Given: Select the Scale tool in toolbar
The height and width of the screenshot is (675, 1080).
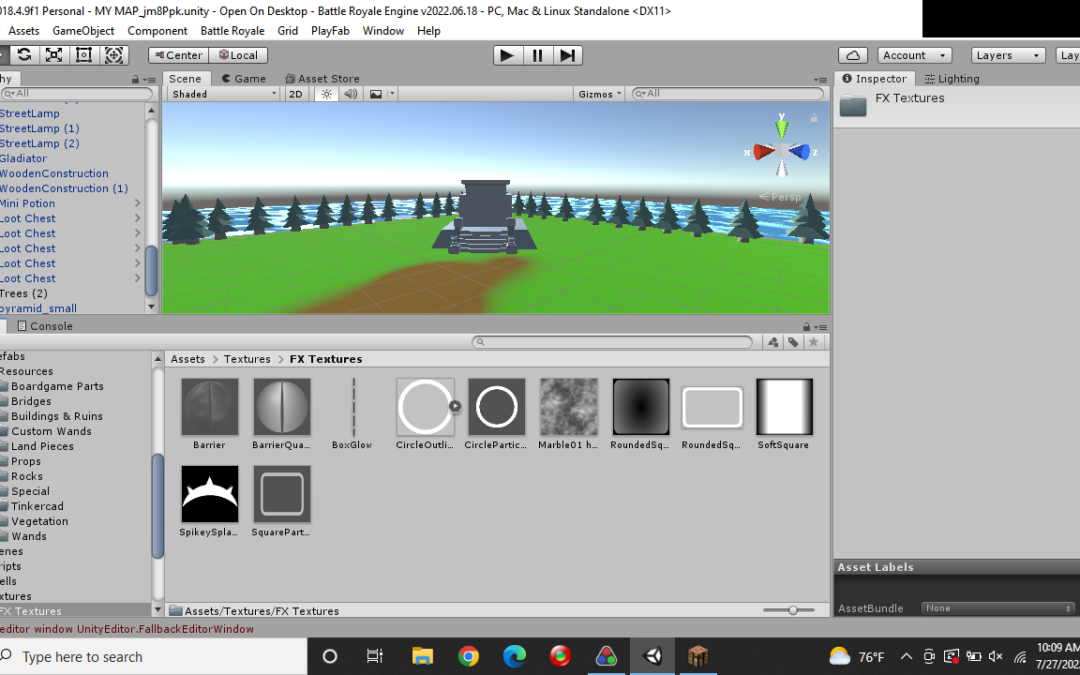Looking at the screenshot, I should 54,55.
